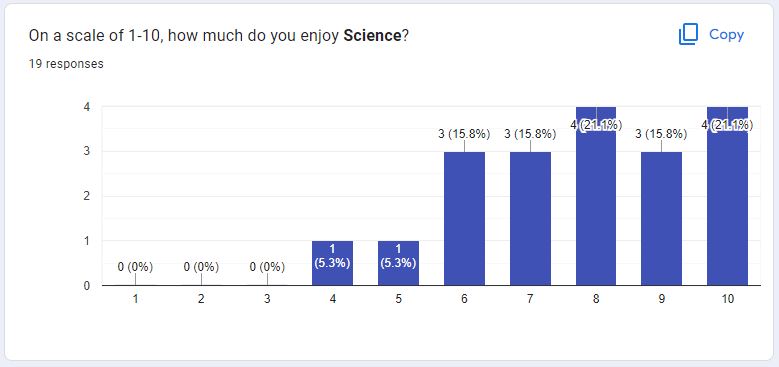
Task: Click x-axis label 10
Action: pos(727,299)
